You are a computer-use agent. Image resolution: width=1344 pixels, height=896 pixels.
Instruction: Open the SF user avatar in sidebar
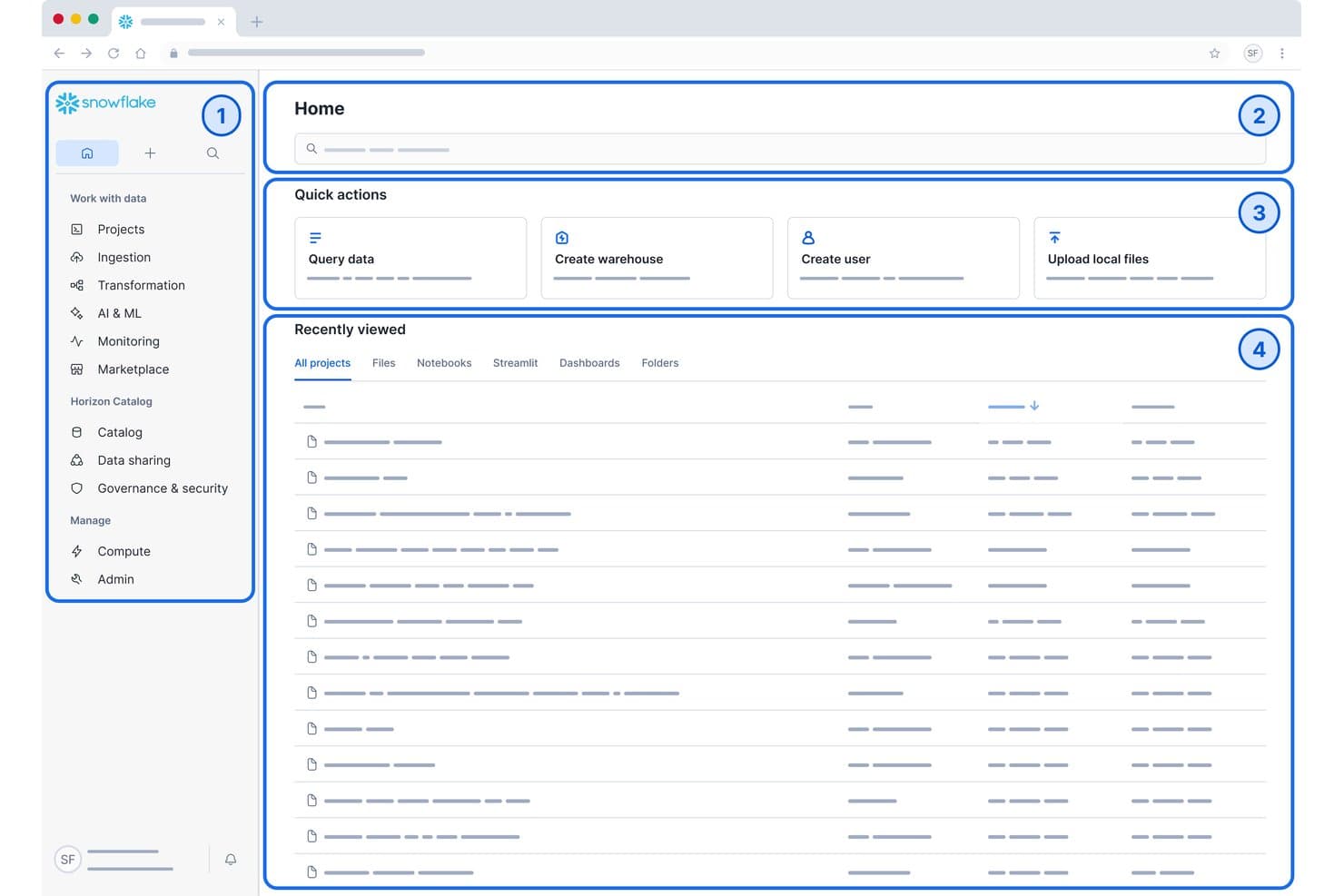(x=68, y=860)
